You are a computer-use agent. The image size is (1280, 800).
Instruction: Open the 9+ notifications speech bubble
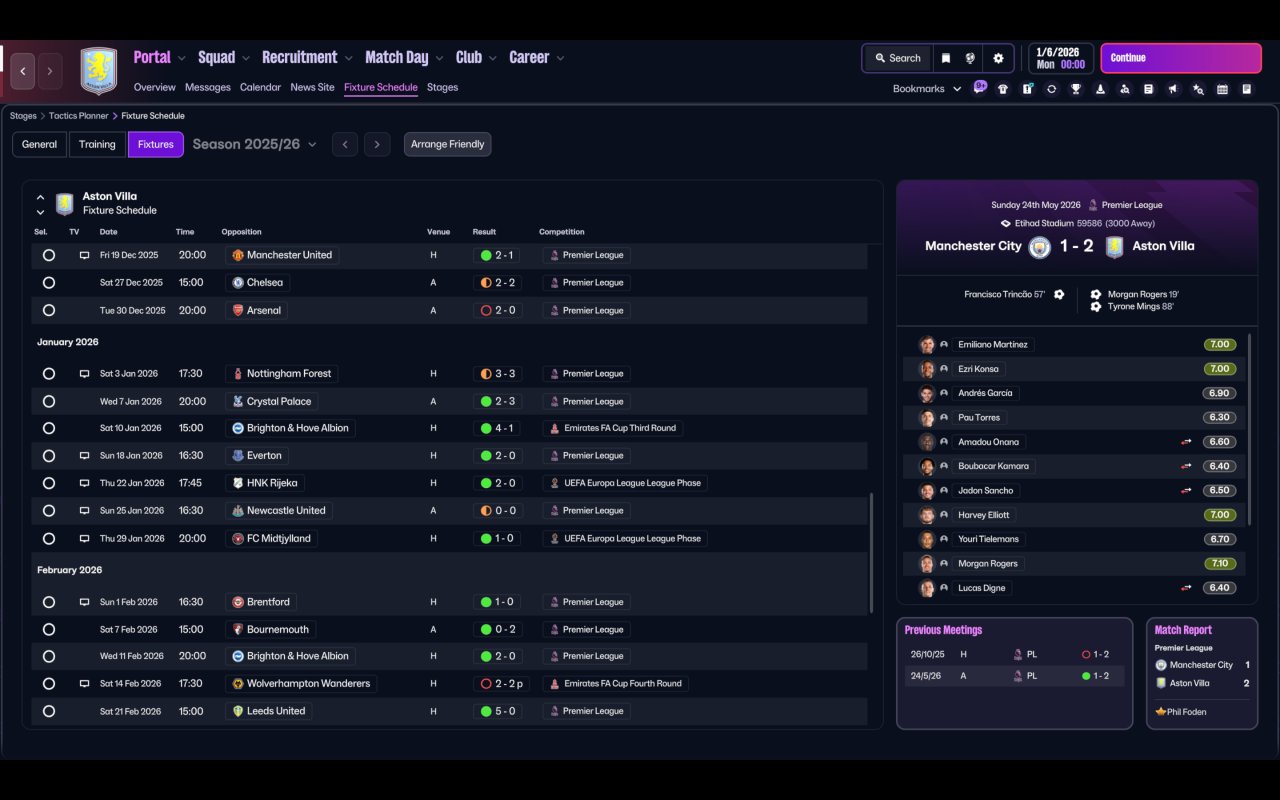pos(980,87)
